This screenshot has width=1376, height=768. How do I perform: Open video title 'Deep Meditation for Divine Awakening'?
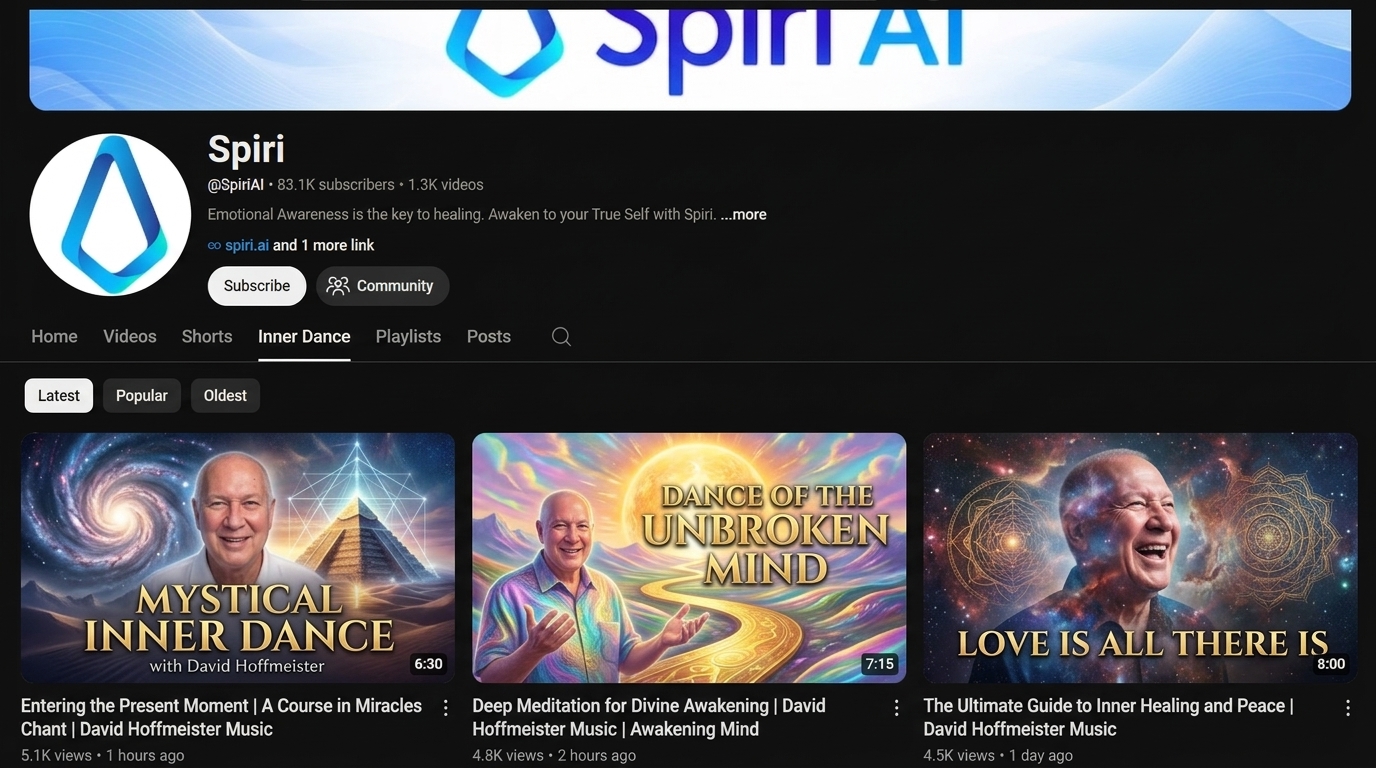(649, 718)
